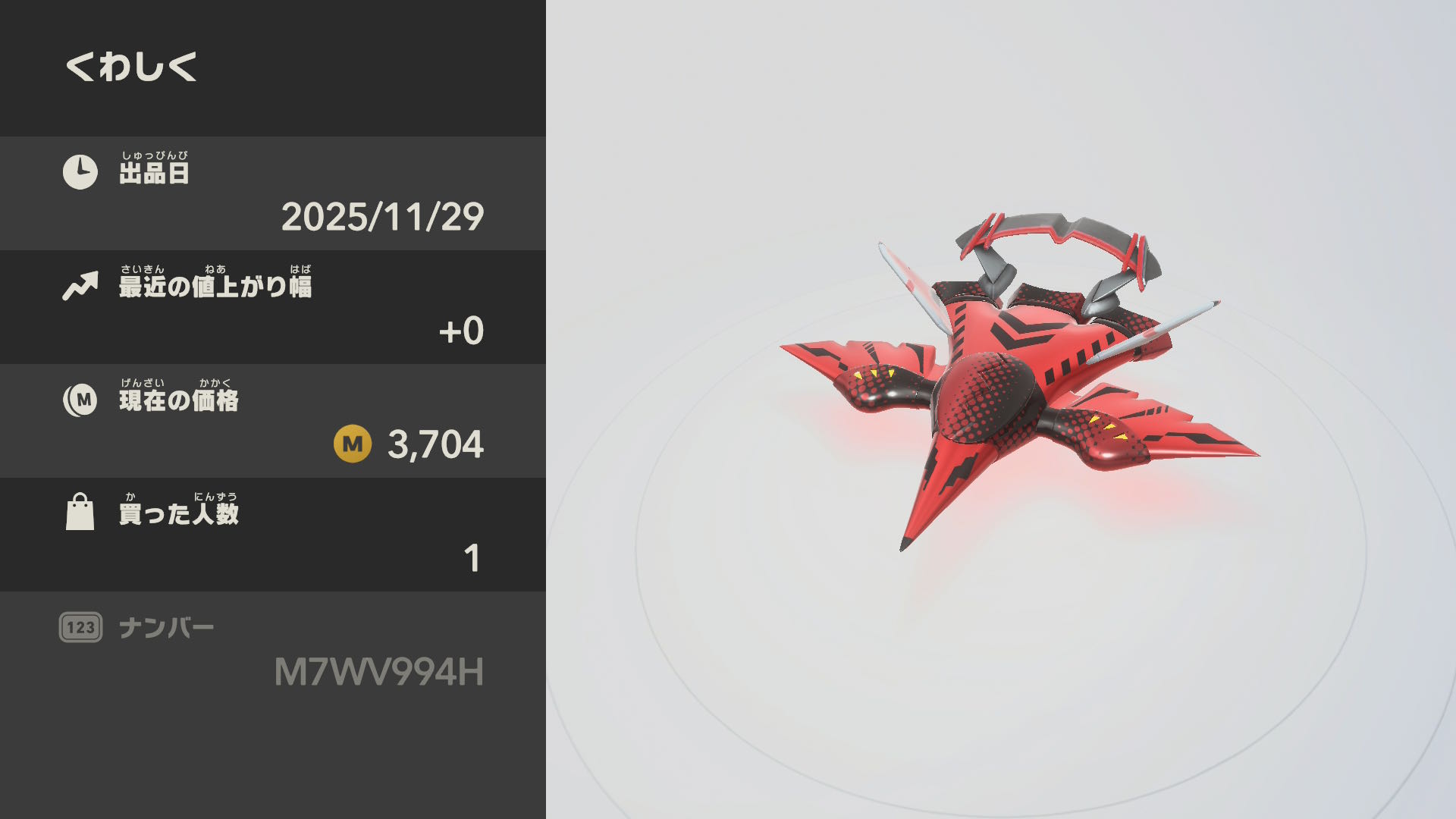The width and height of the screenshot is (1456, 819).
Task: Click the rising arrow trend icon
Action: tap(80, 286)
